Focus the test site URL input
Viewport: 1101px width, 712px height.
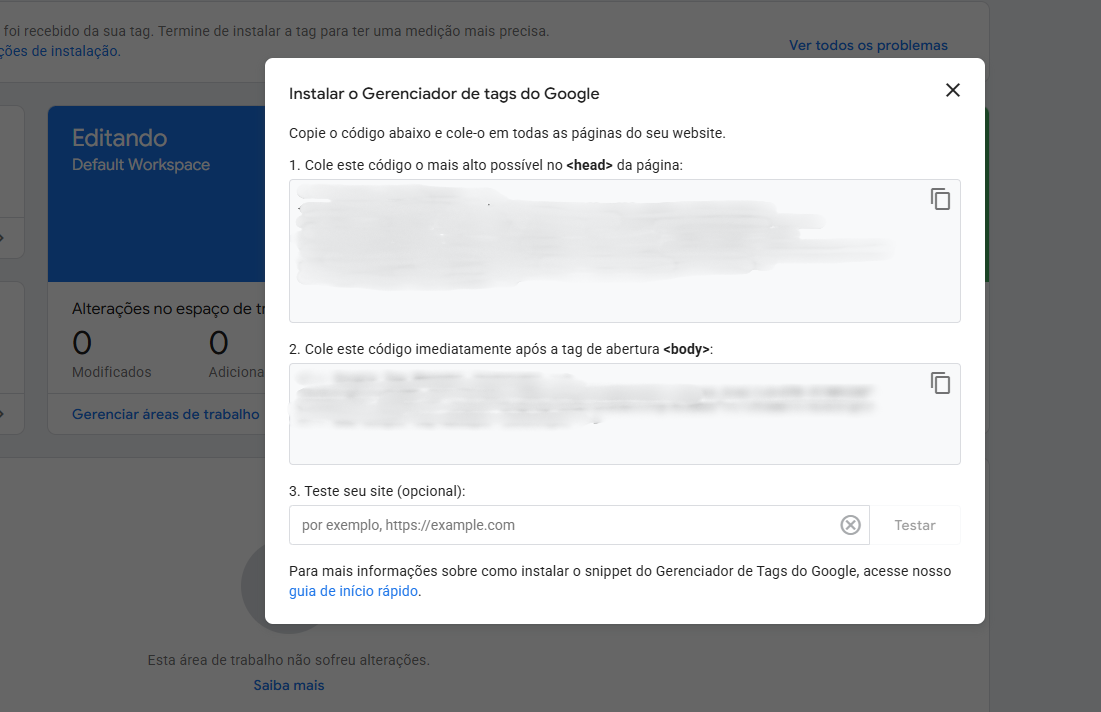point(560,525)
